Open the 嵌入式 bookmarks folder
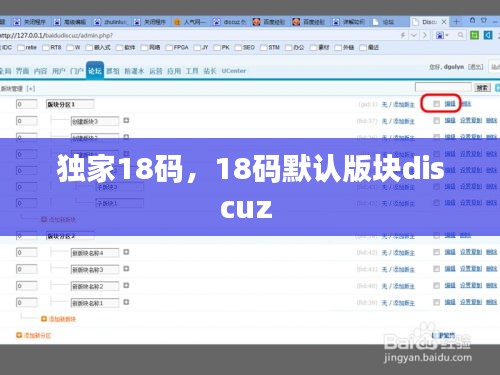The image size is (500, 375). click(x=98, y=48)
